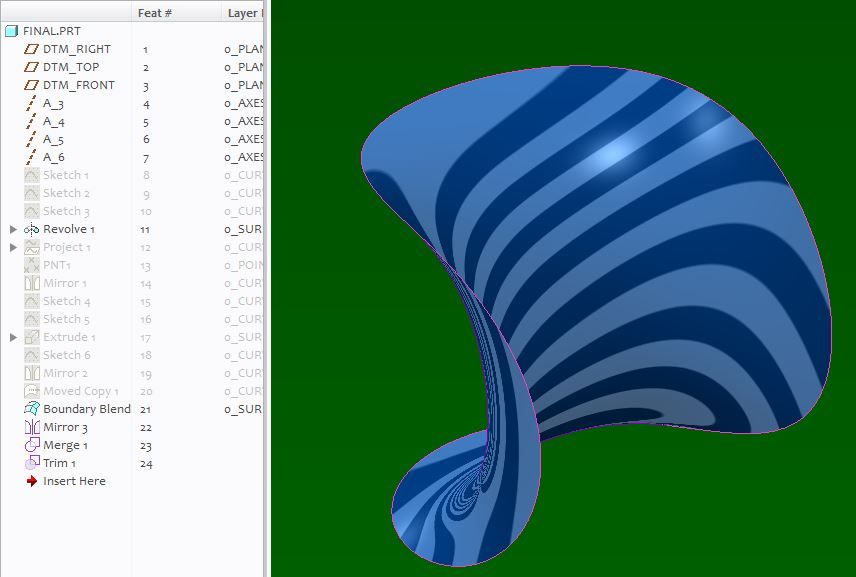
Task: Click the Feat # column header
Action: [154, 13]
